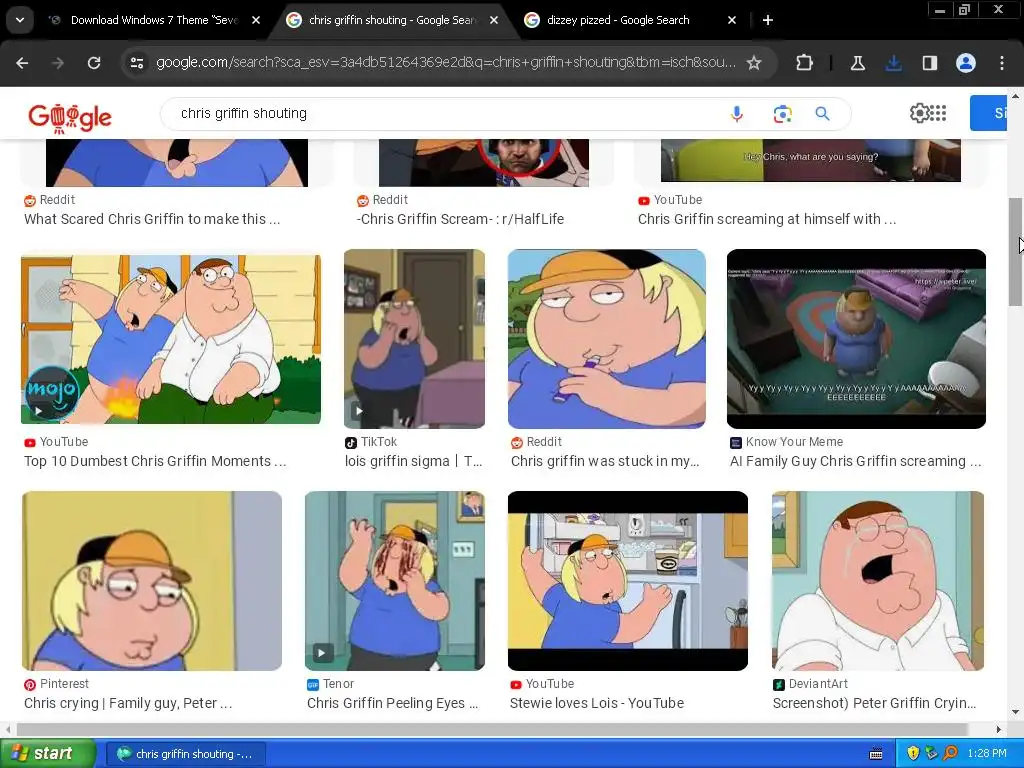This screenshot has height=768, width=1024.
Task: Reload the current page
Action: (x=94, y=63)
